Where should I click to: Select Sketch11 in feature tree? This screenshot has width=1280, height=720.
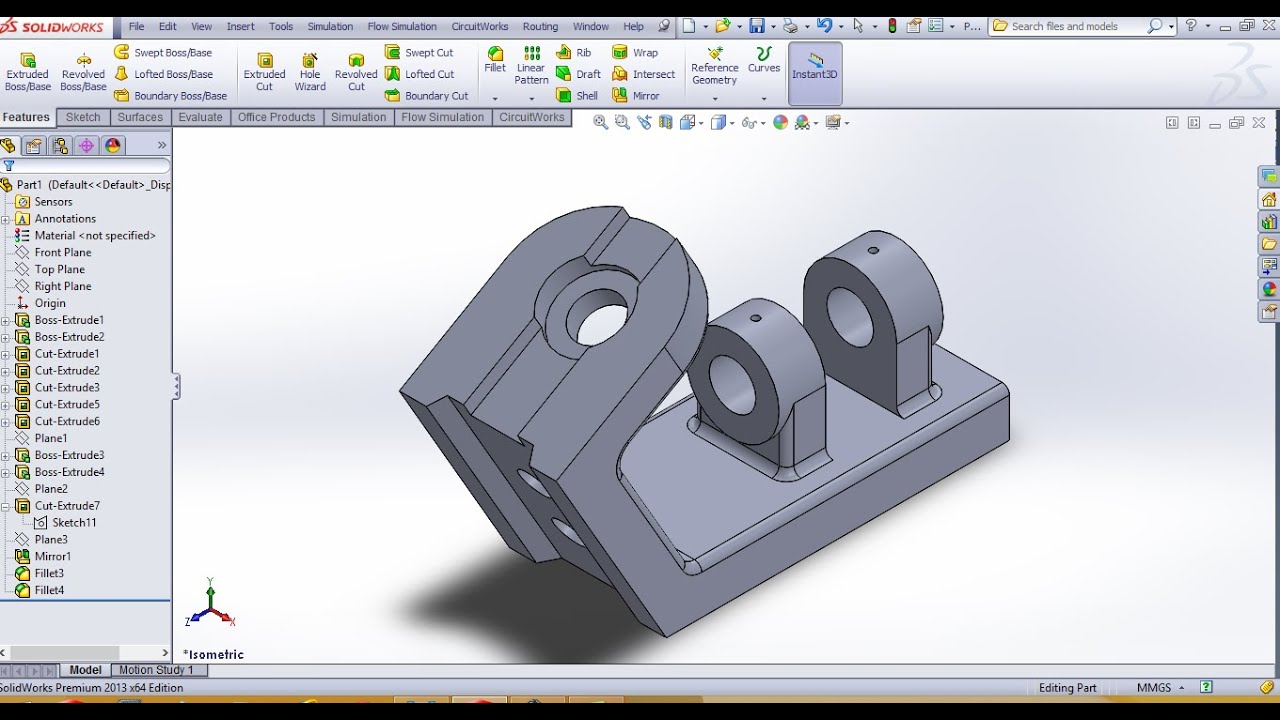pos(65,523)
